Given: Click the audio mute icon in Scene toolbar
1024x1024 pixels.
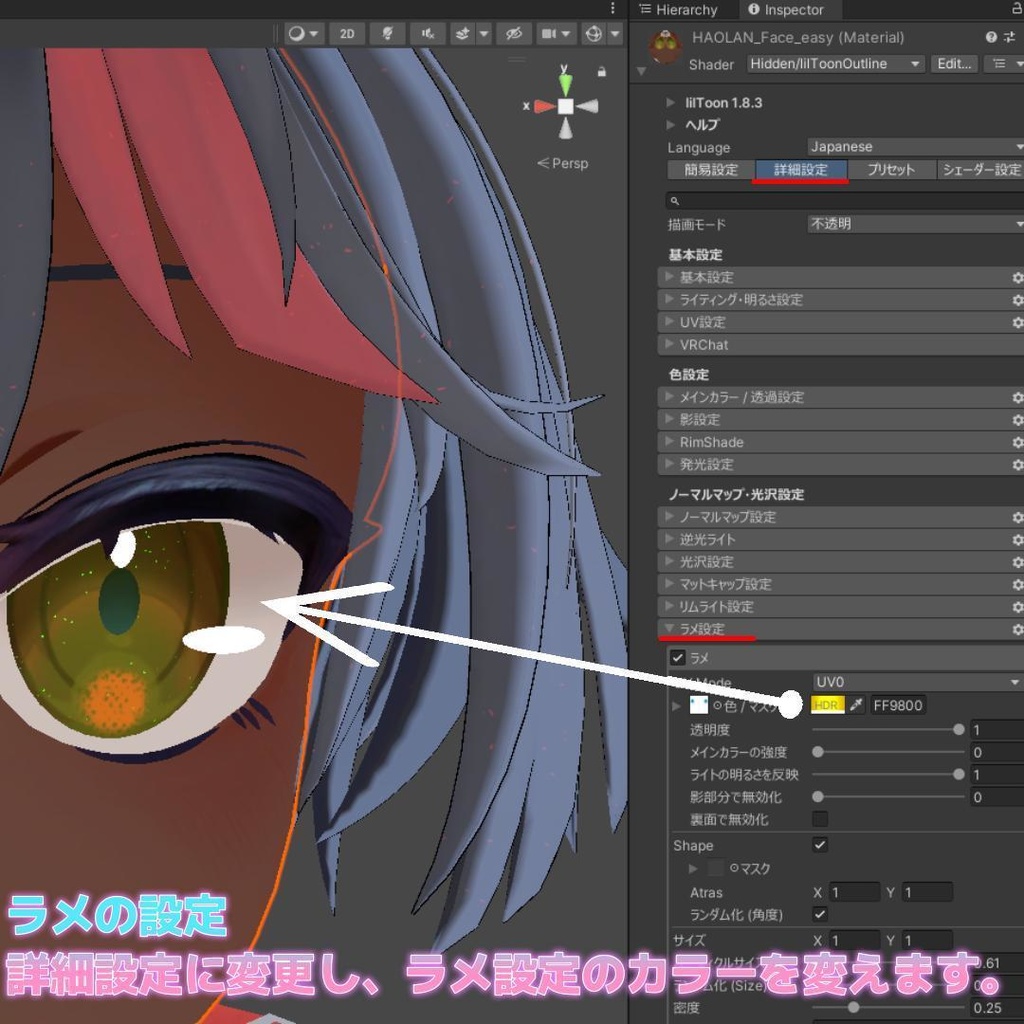Looking at the screenshot, I should [427, 33].
